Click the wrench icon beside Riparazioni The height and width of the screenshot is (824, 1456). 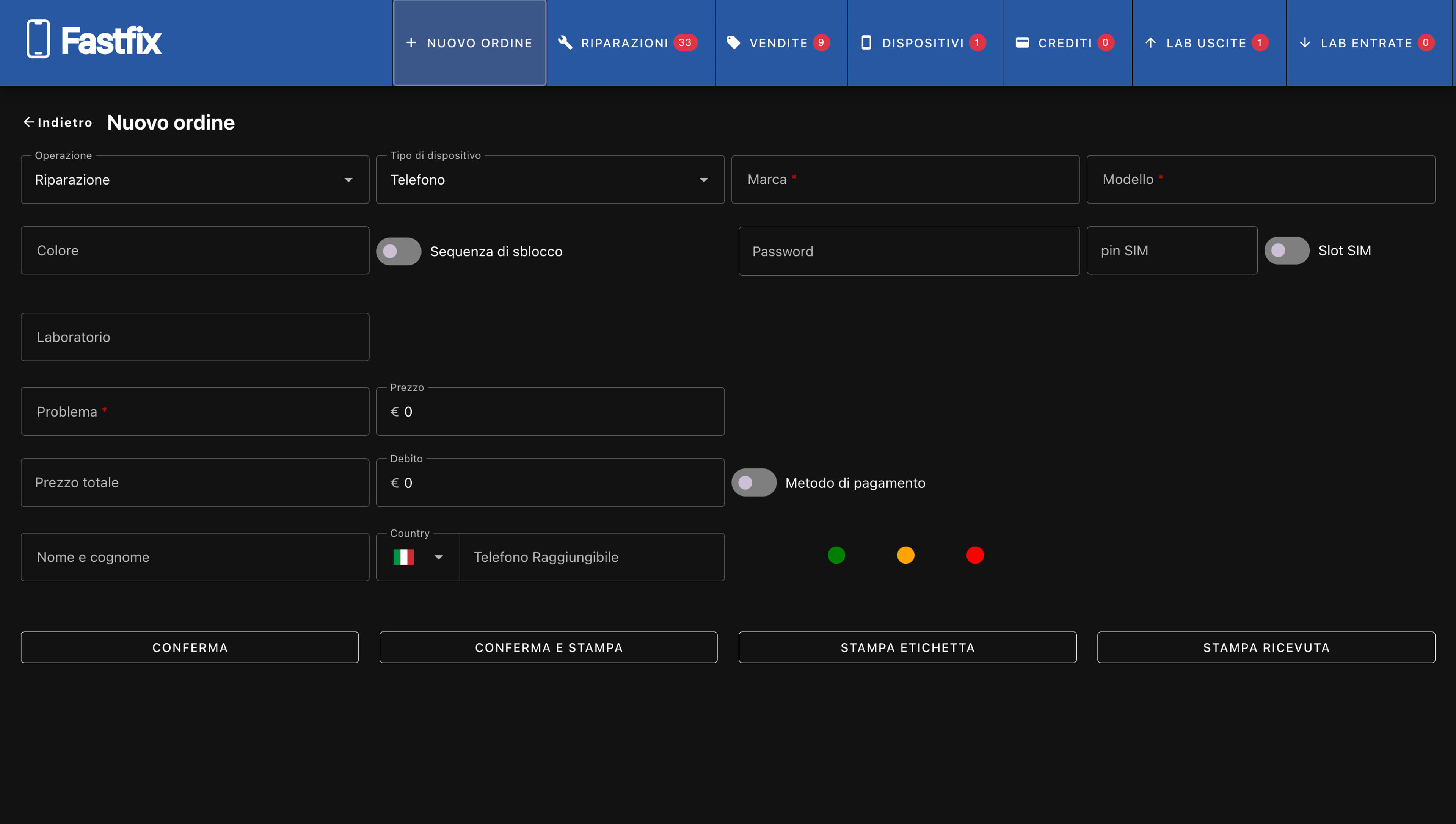(x=565, y=43)
